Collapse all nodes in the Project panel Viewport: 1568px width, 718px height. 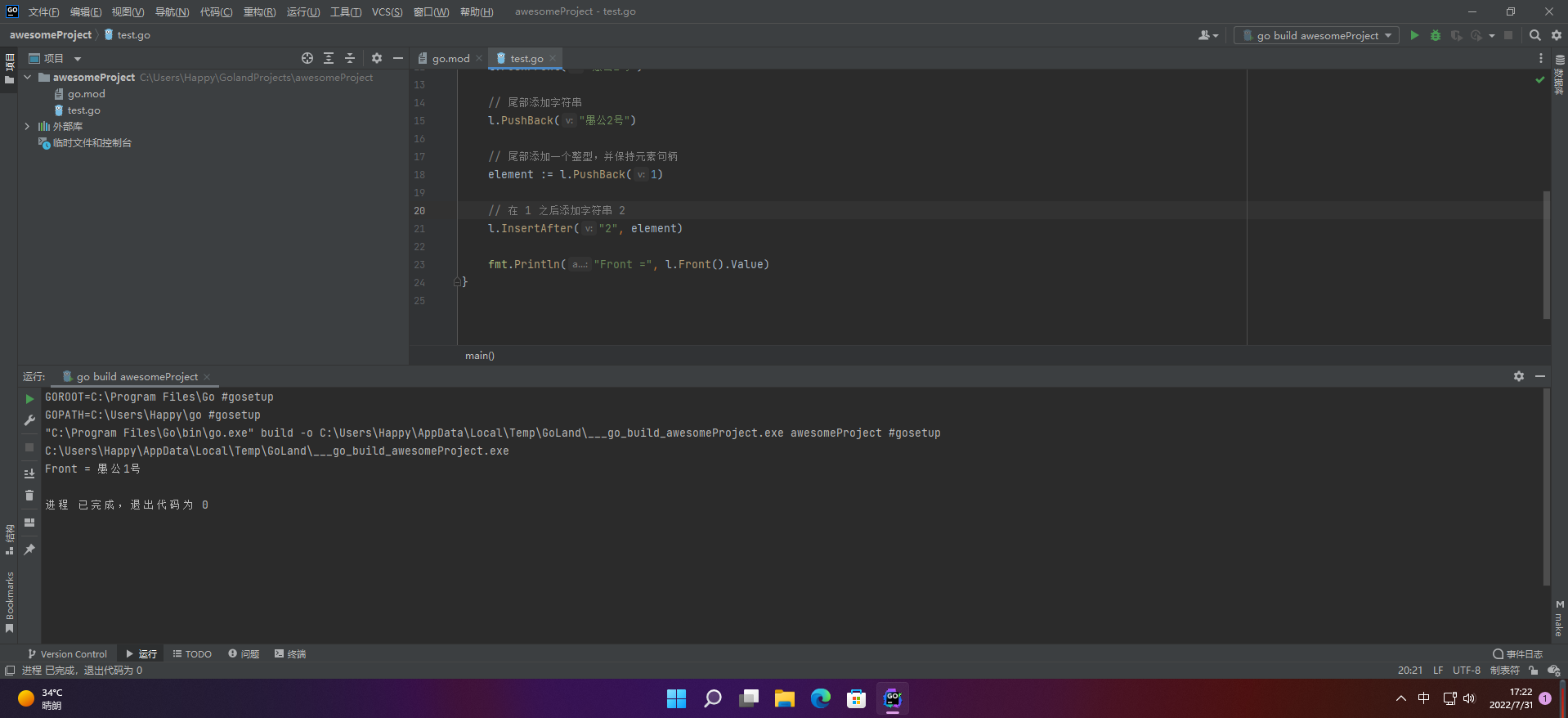(x=350, y=58)
